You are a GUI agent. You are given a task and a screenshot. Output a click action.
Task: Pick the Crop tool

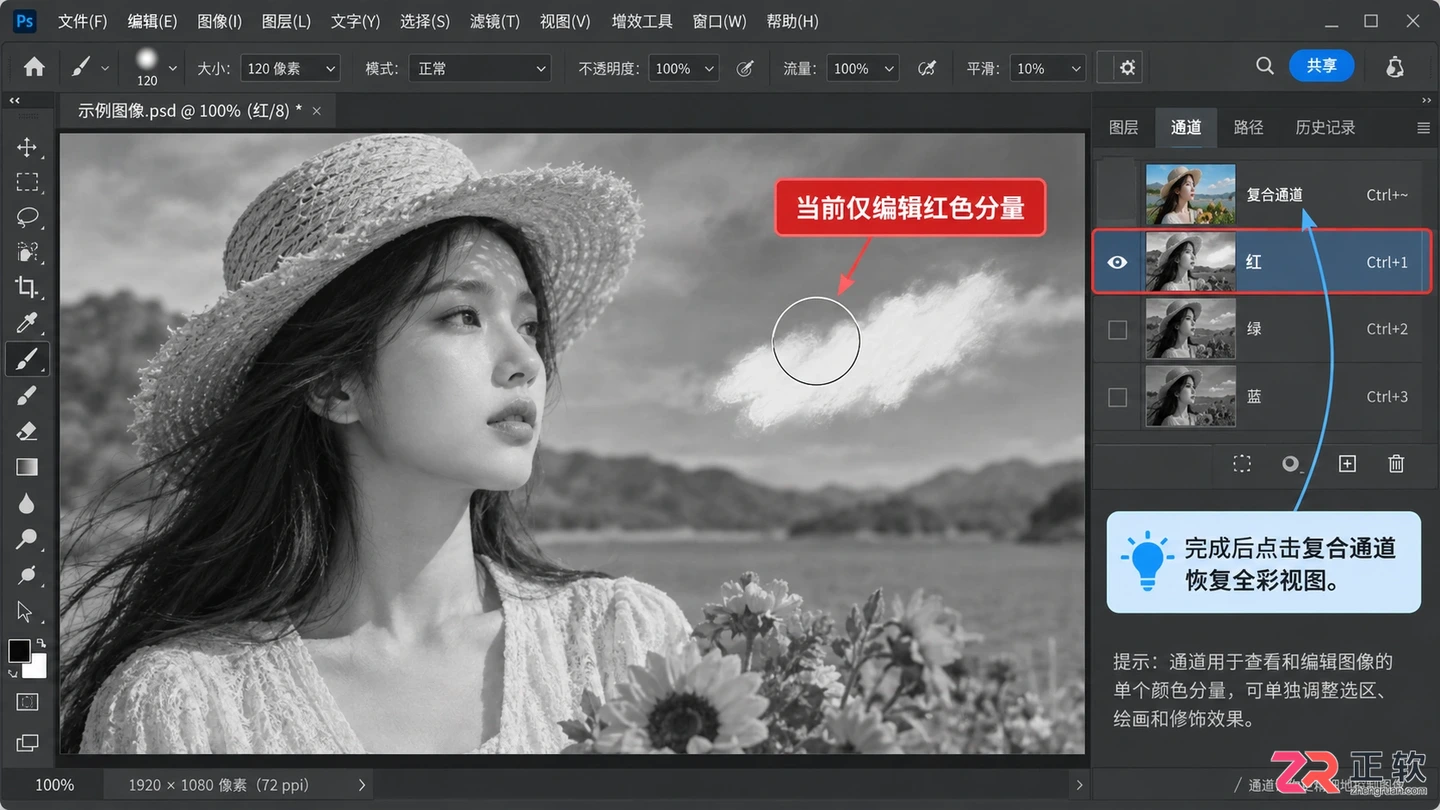pyautogui.click(x=27, y=287)
